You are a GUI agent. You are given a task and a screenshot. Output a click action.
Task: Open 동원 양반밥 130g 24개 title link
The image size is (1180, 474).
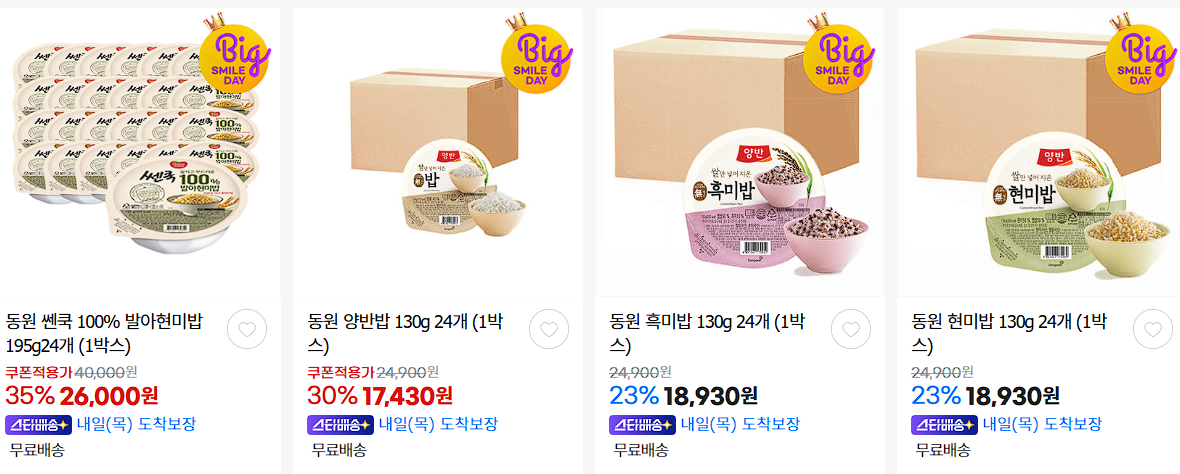(x=406, y=334)
